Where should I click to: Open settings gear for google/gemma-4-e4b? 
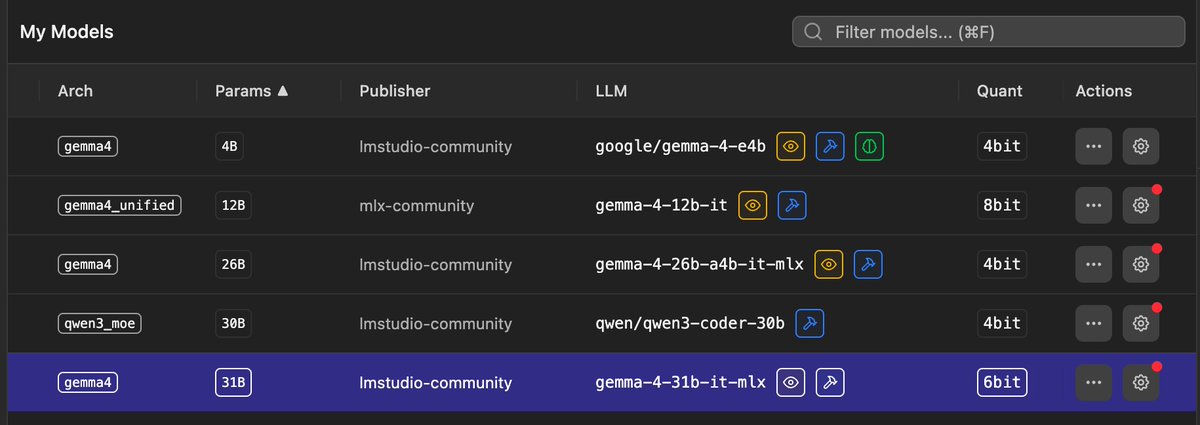click(1140, 147)
